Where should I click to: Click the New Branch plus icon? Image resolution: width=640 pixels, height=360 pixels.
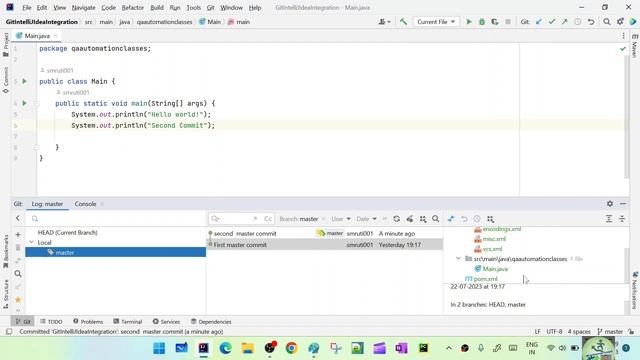click(18, 235)
